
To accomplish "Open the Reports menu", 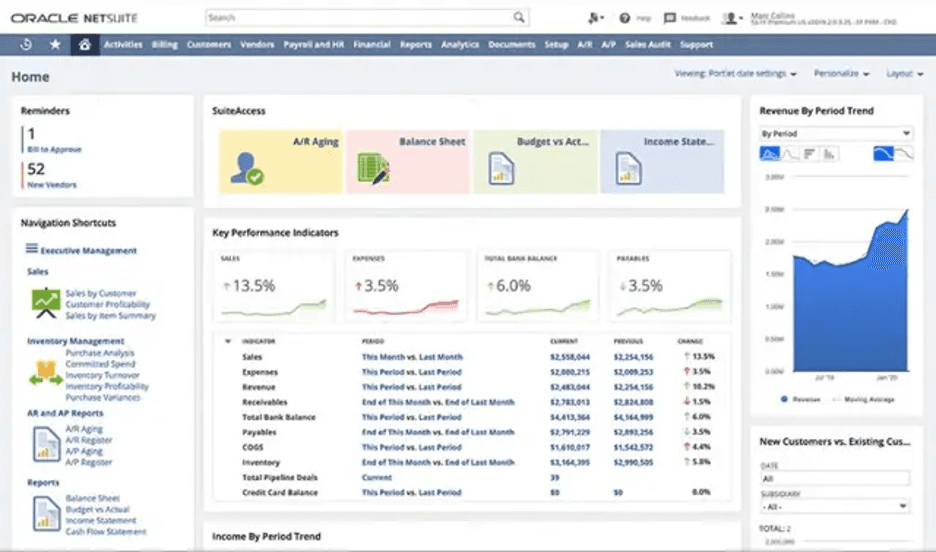I will pos(415,45).
